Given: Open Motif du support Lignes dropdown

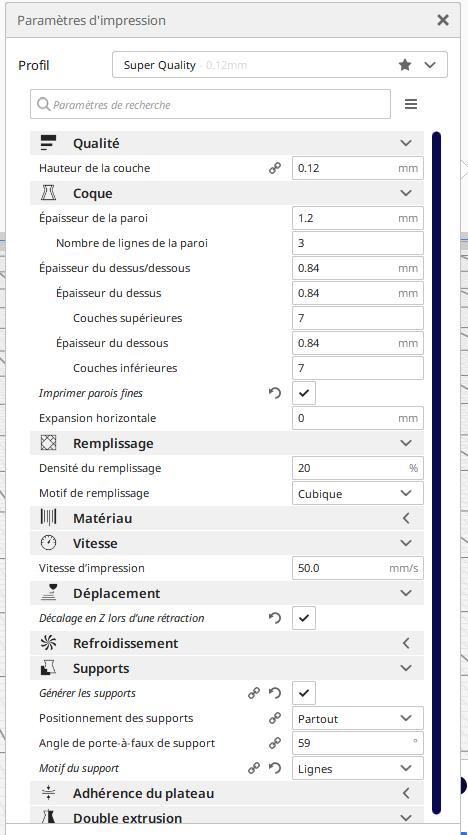Looking at the screenshot, I should click(x=358, y=768).
